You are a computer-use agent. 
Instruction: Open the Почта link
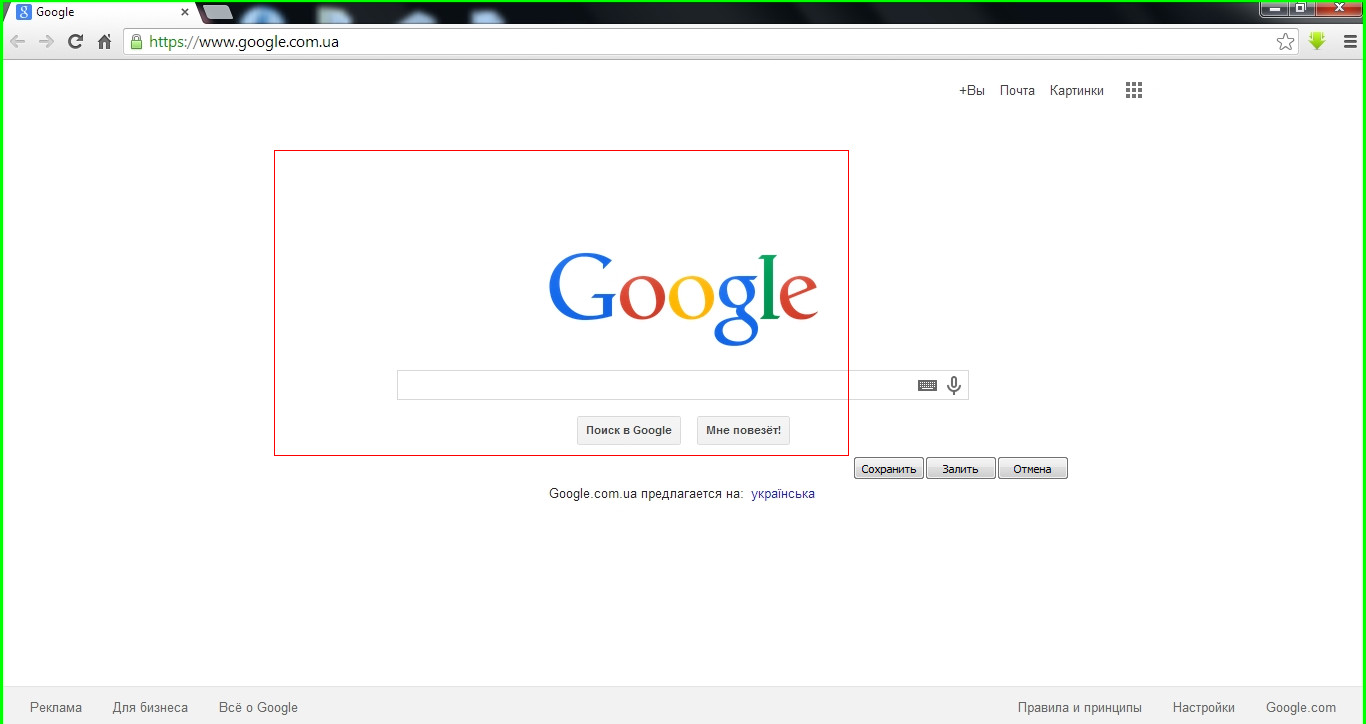coord(1017,90)
